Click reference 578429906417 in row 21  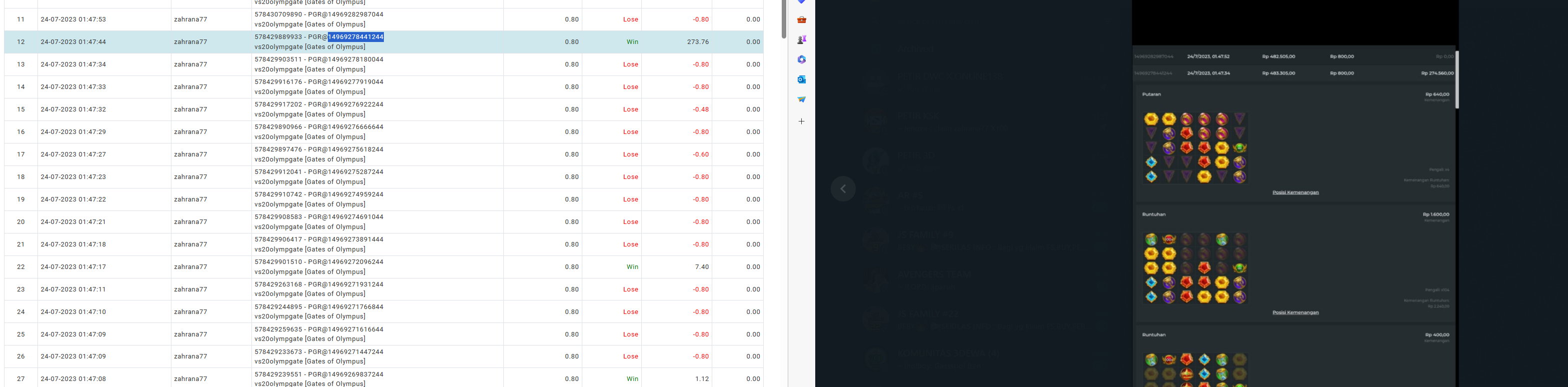click(x=278, y=239)
